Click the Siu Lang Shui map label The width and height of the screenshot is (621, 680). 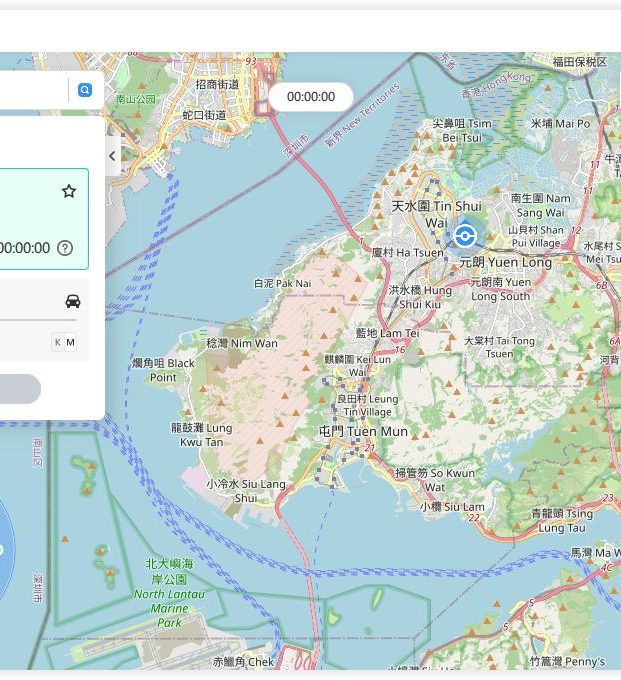pyautogui.click(x=246, y=490)
